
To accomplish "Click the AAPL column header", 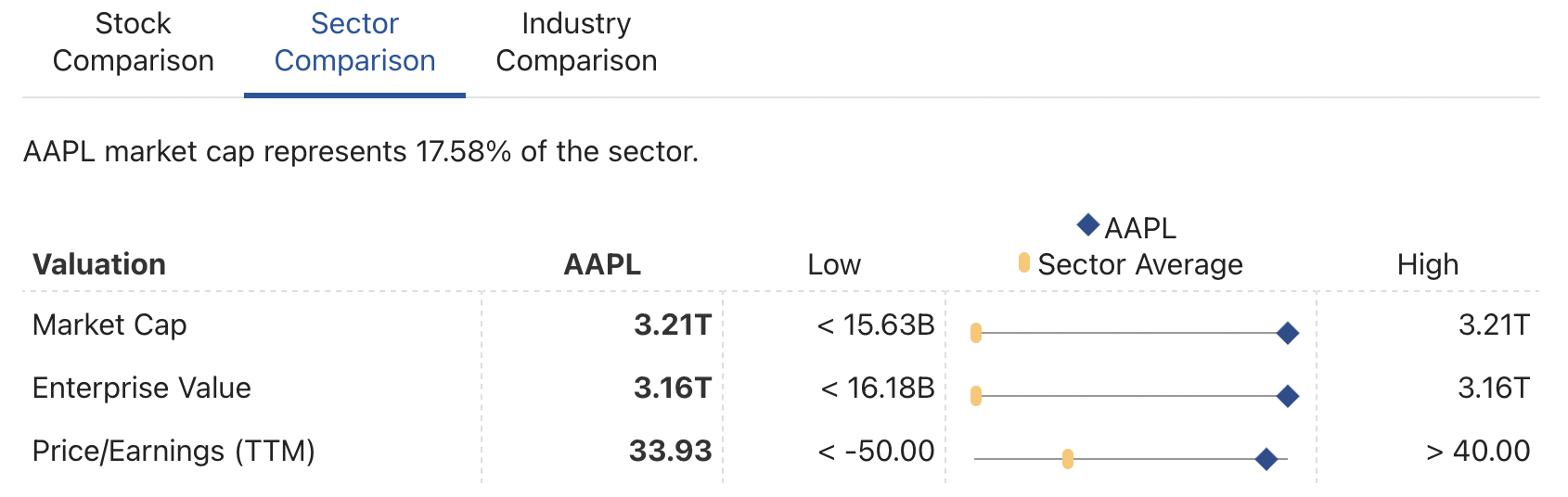I will 602,265.
